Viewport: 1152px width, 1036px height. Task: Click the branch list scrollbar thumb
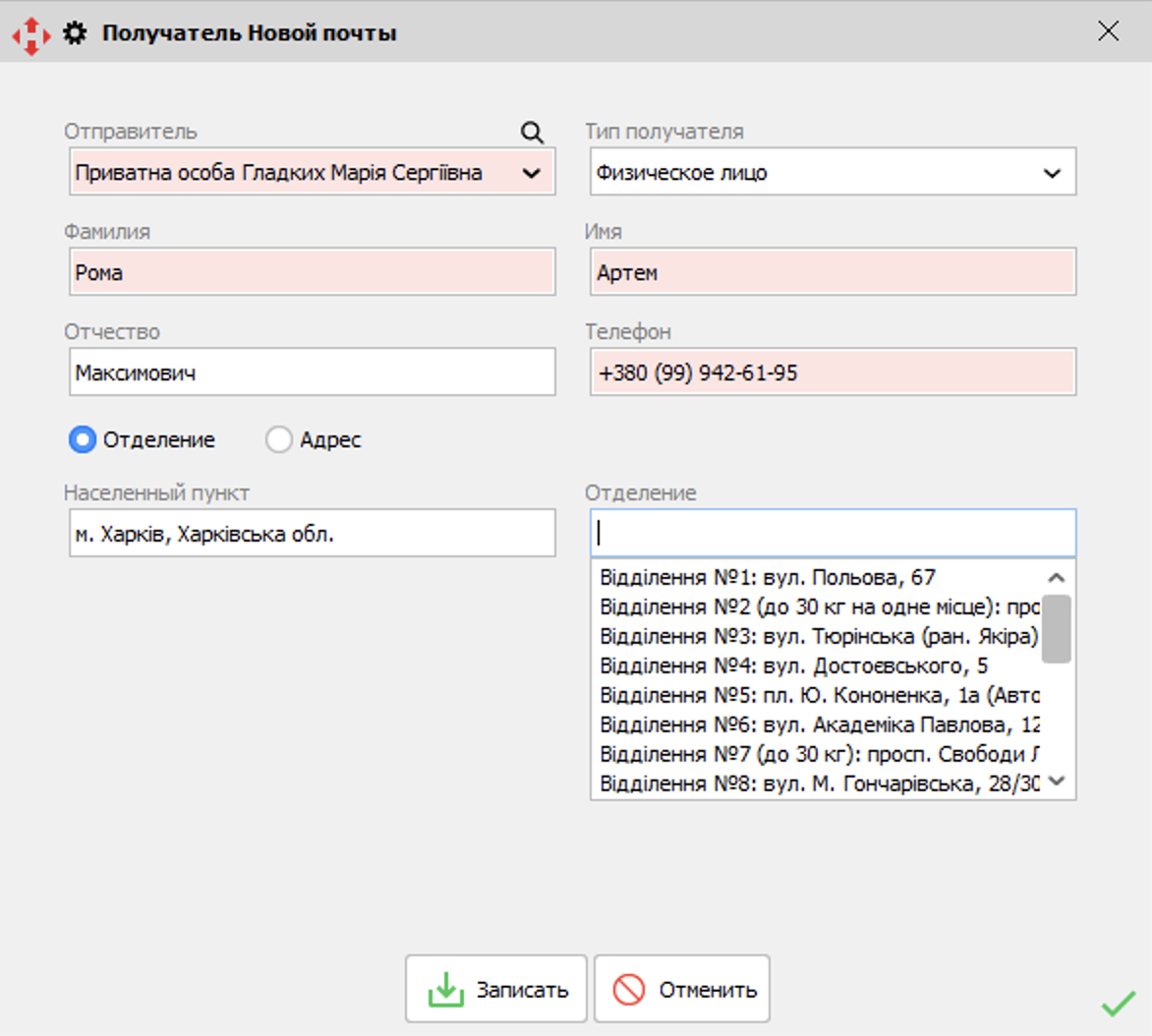pyautogui.click(x=1057, y=629)
